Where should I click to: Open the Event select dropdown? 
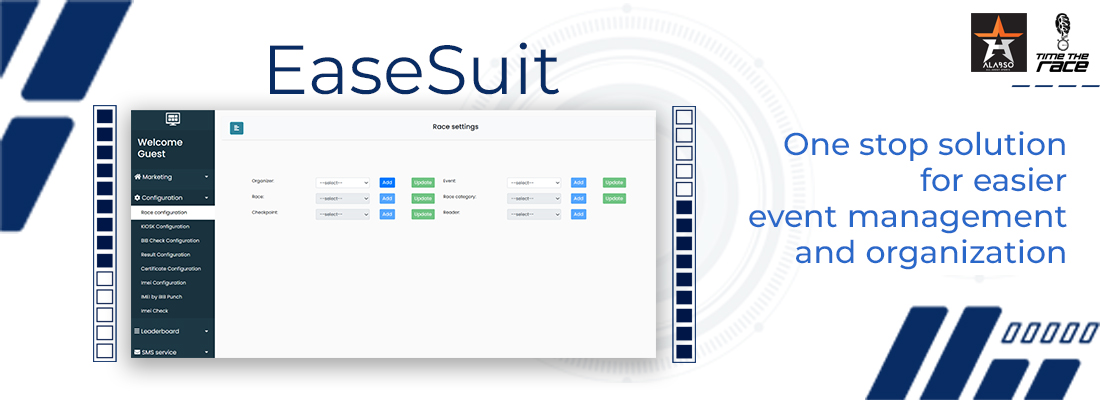(x=534, y=182)
